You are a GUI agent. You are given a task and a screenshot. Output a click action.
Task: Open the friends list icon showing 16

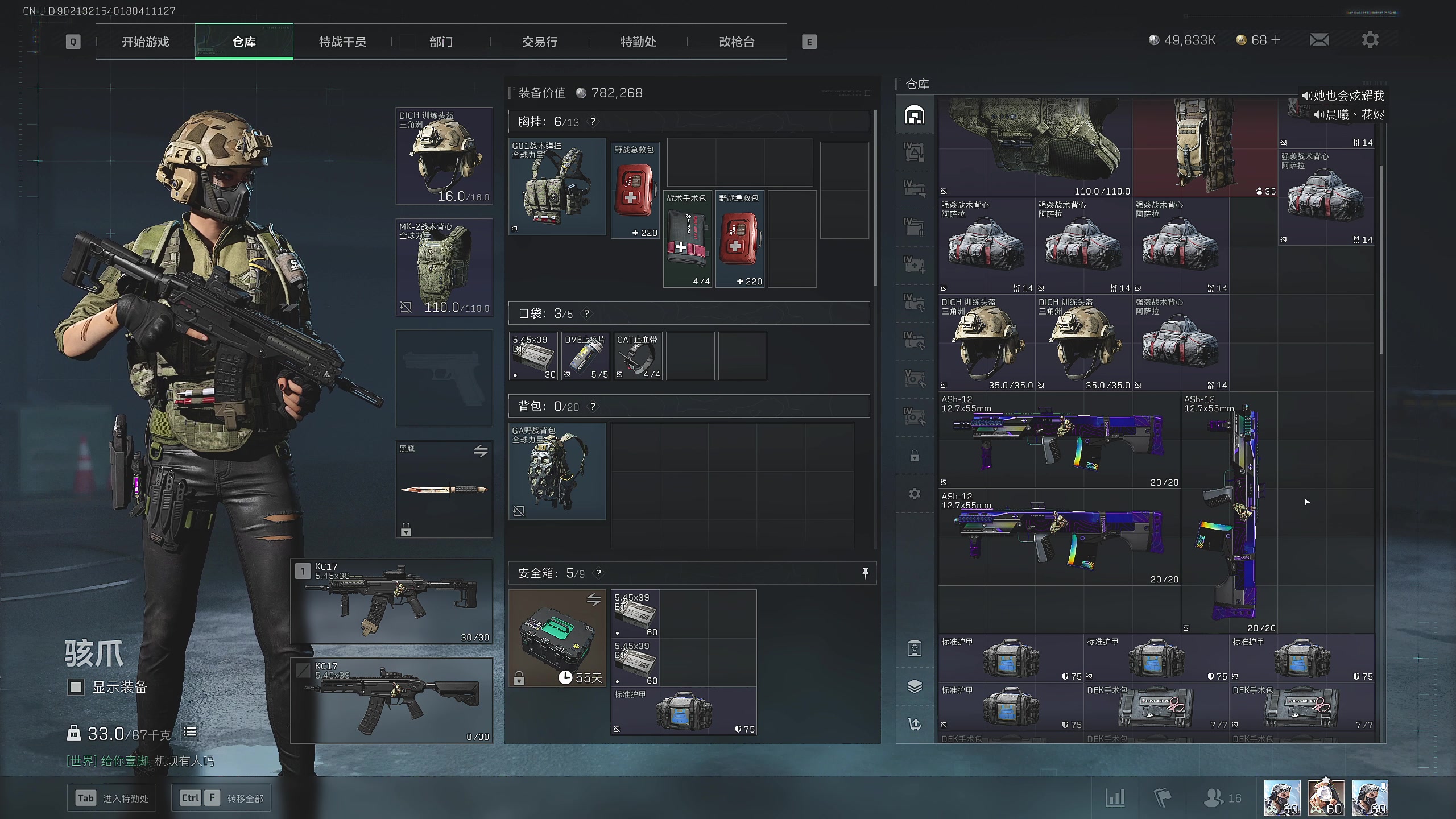(x=1222, y=798)
